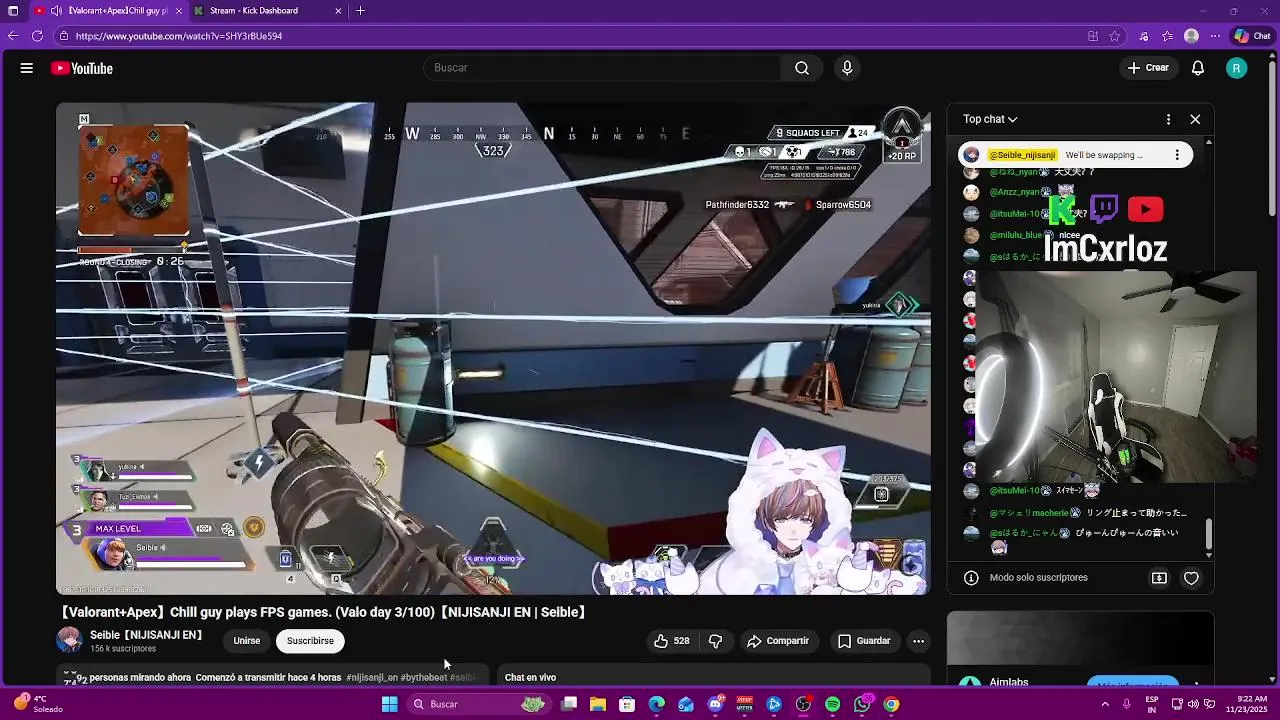This screenshot has width=1280, height=720.
Task: Switch to Stream - Kick Dashboard tab
Action: 265,11
